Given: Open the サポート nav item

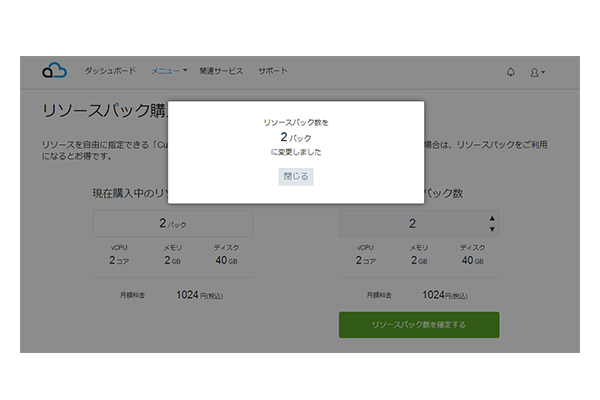Looking at the screenshot, I should point(272,71).
